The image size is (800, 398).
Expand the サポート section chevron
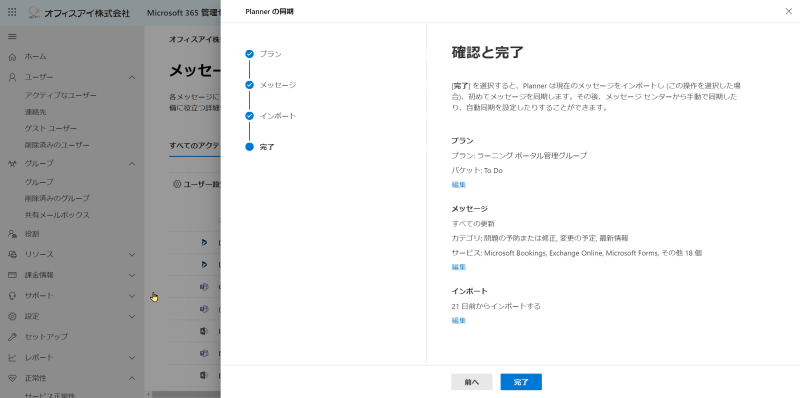[132, 295]
